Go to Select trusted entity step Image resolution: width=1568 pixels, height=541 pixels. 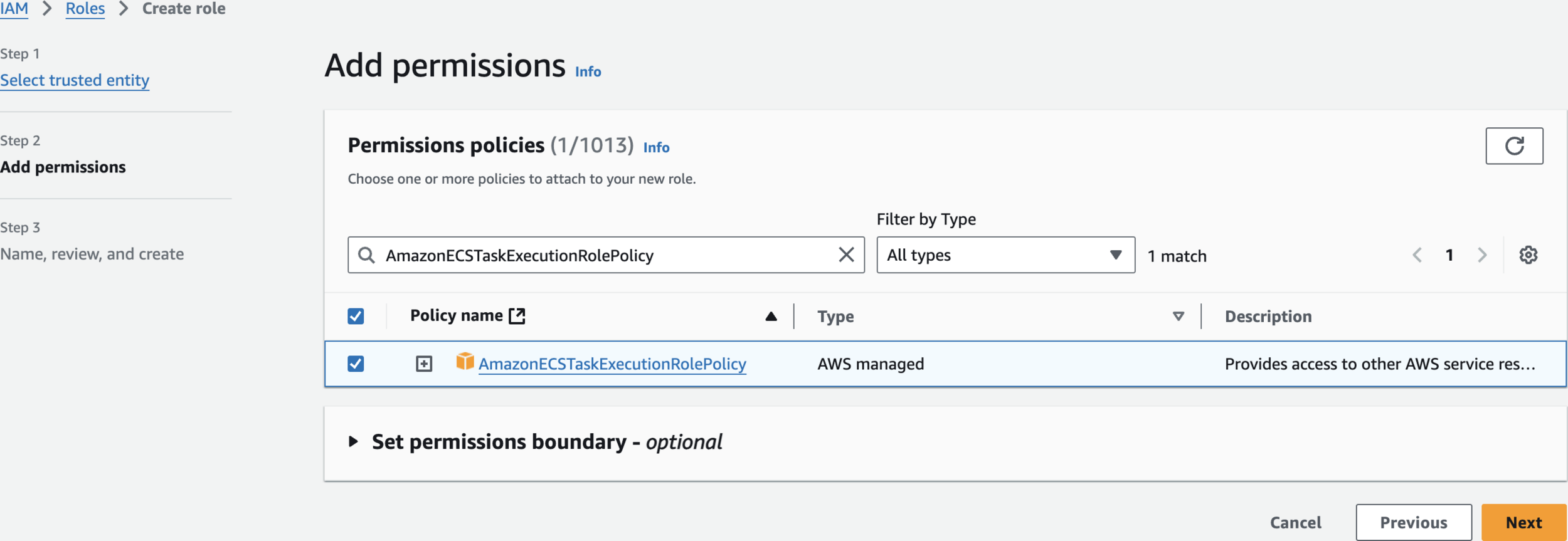[75, 80]
